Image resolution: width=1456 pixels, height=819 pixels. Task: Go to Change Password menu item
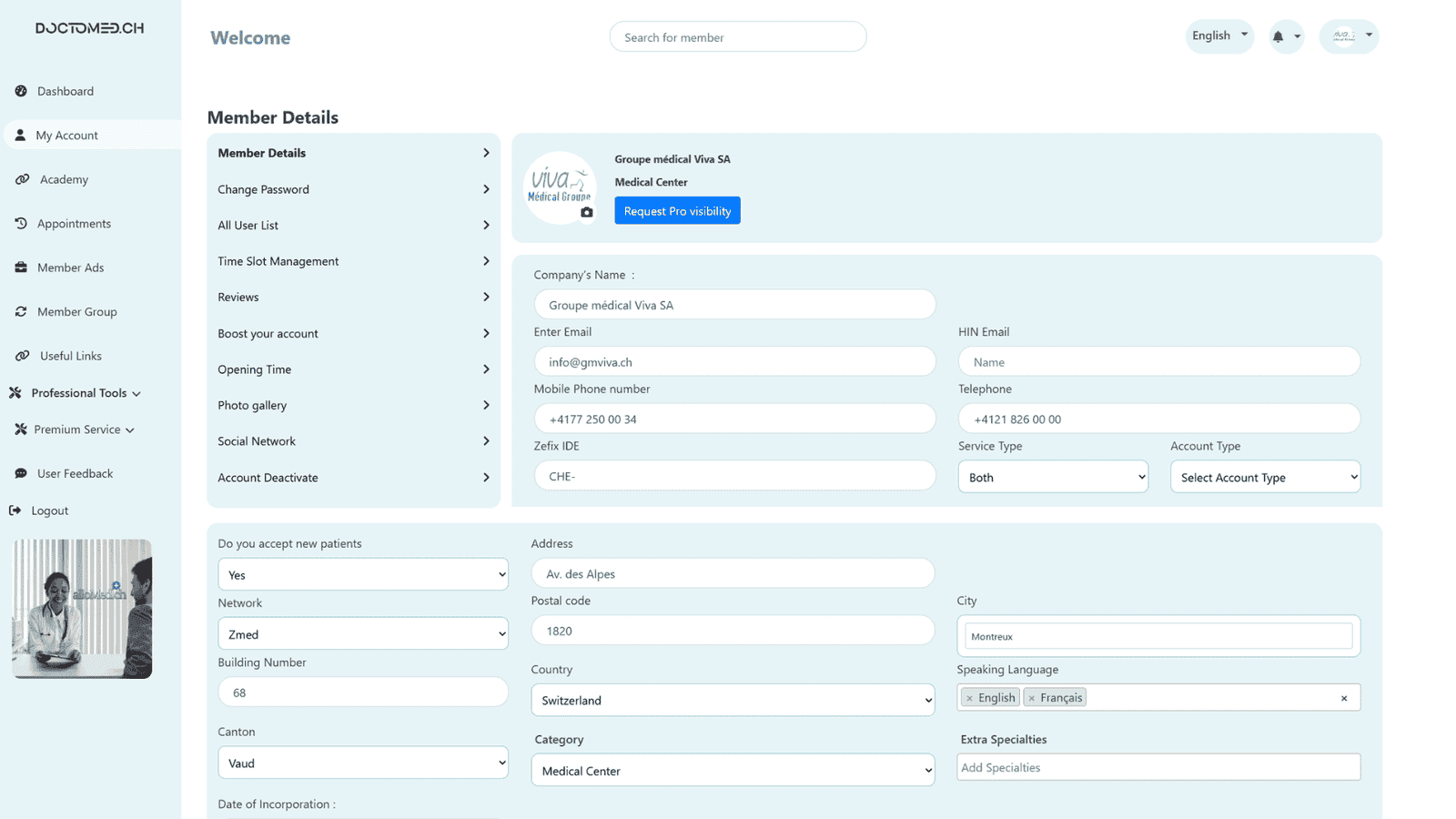click(353, 189)
